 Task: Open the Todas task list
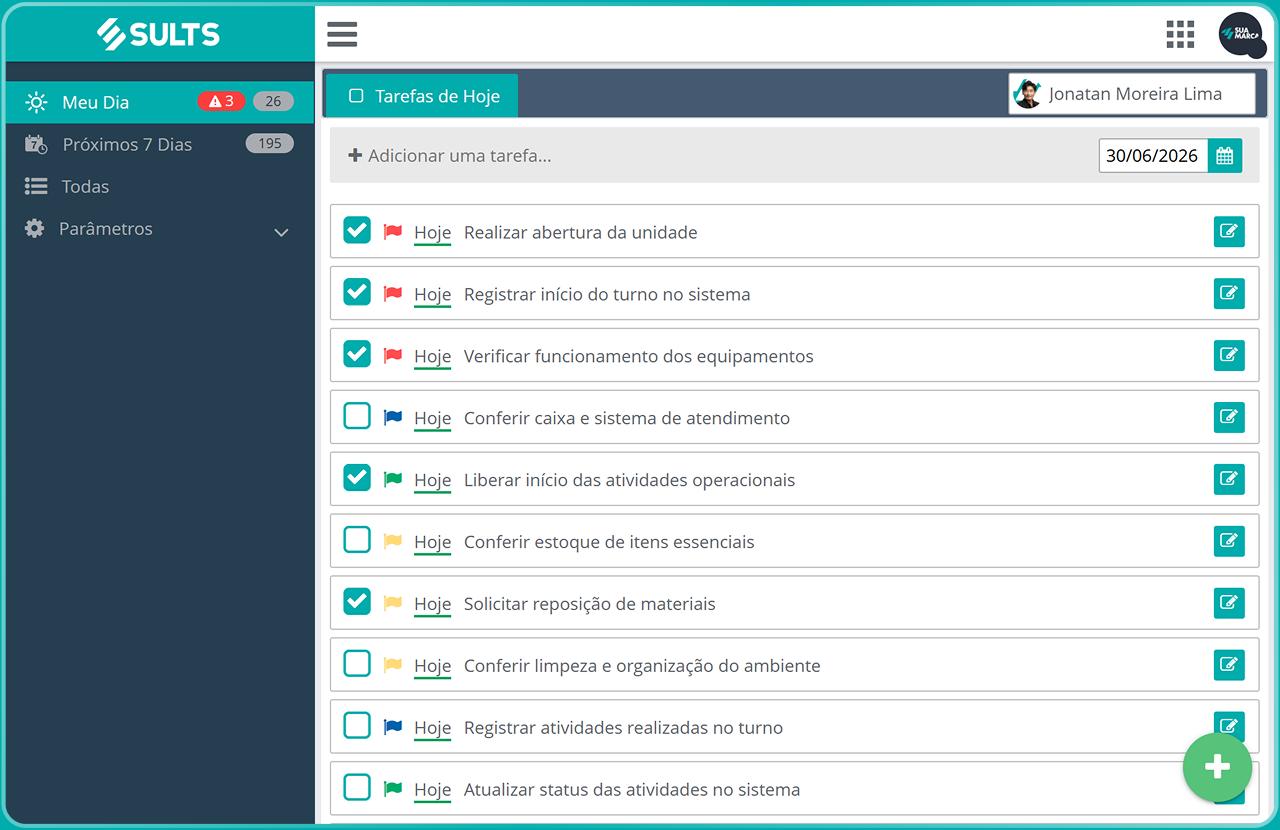[85, 186]
